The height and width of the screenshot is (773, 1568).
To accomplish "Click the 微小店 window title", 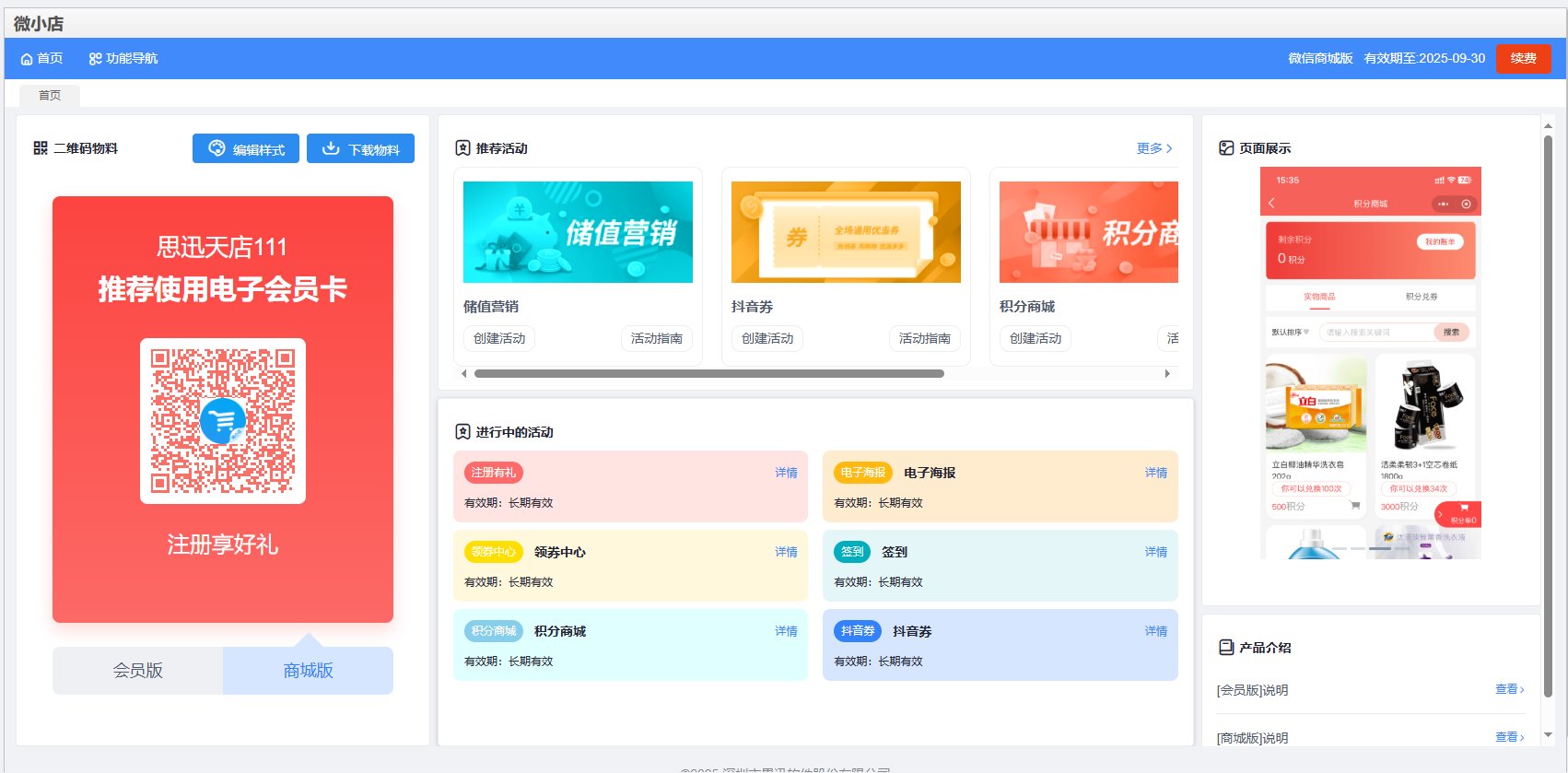I will tap(39, 24).
